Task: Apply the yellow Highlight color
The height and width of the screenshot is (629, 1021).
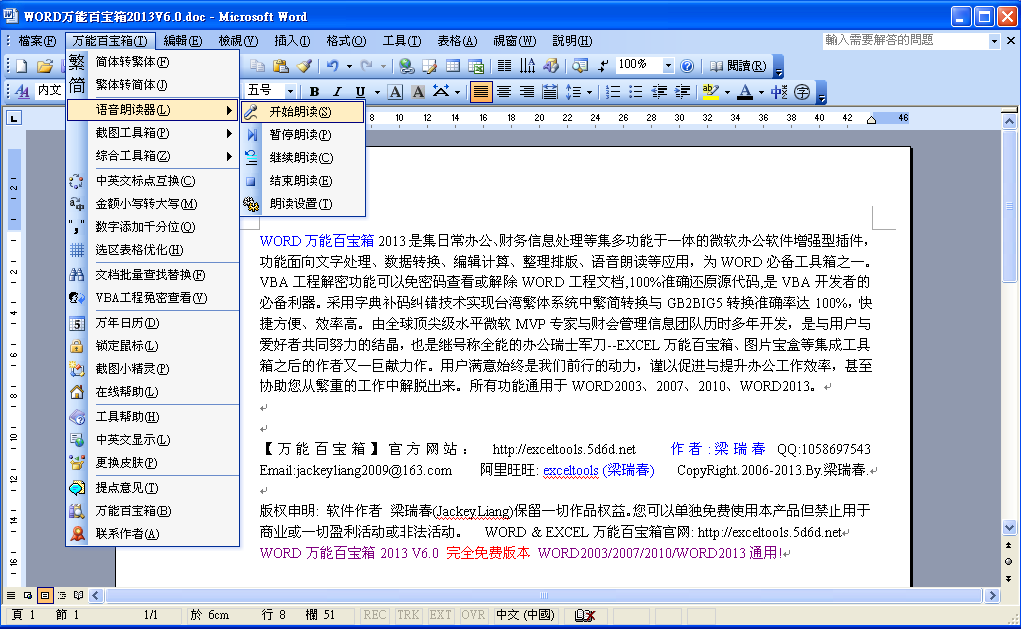Action: coord(710,92)
